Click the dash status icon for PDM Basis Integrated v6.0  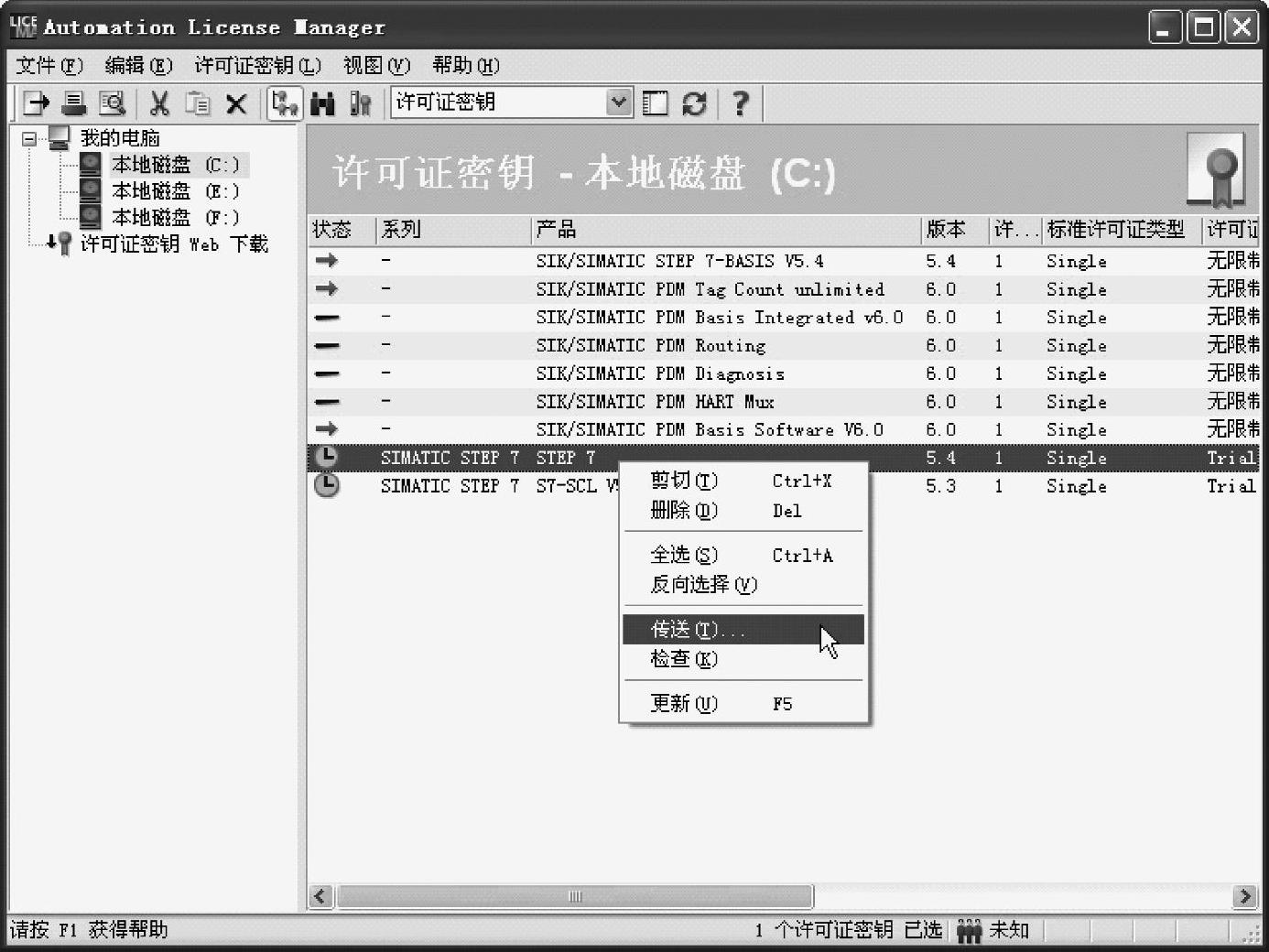point(327,318)
